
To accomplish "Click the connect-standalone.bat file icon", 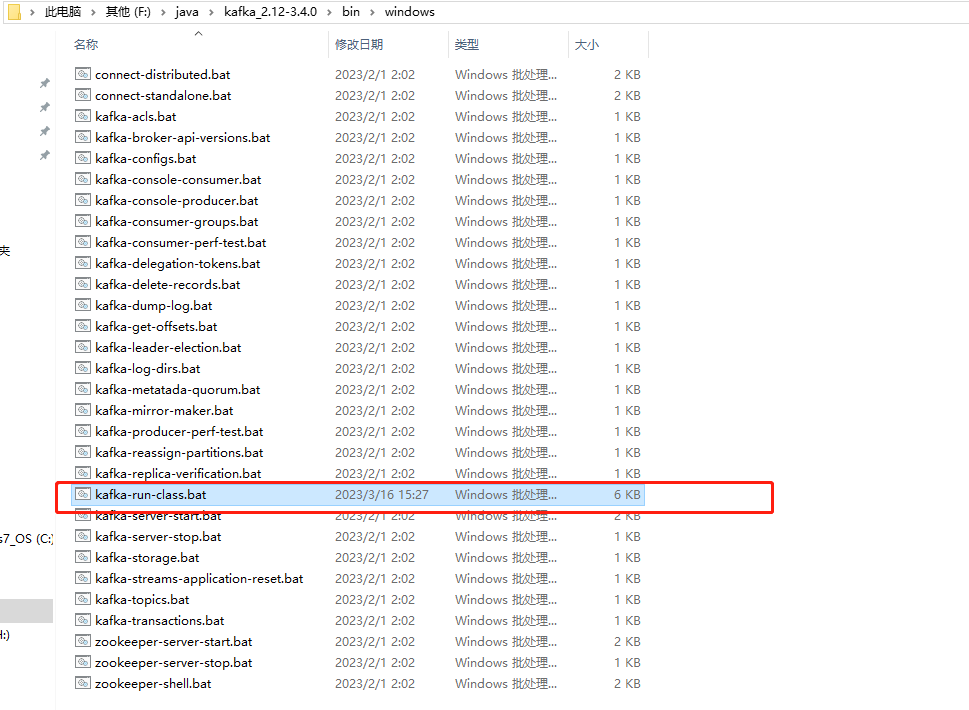I will coord(83,95).
